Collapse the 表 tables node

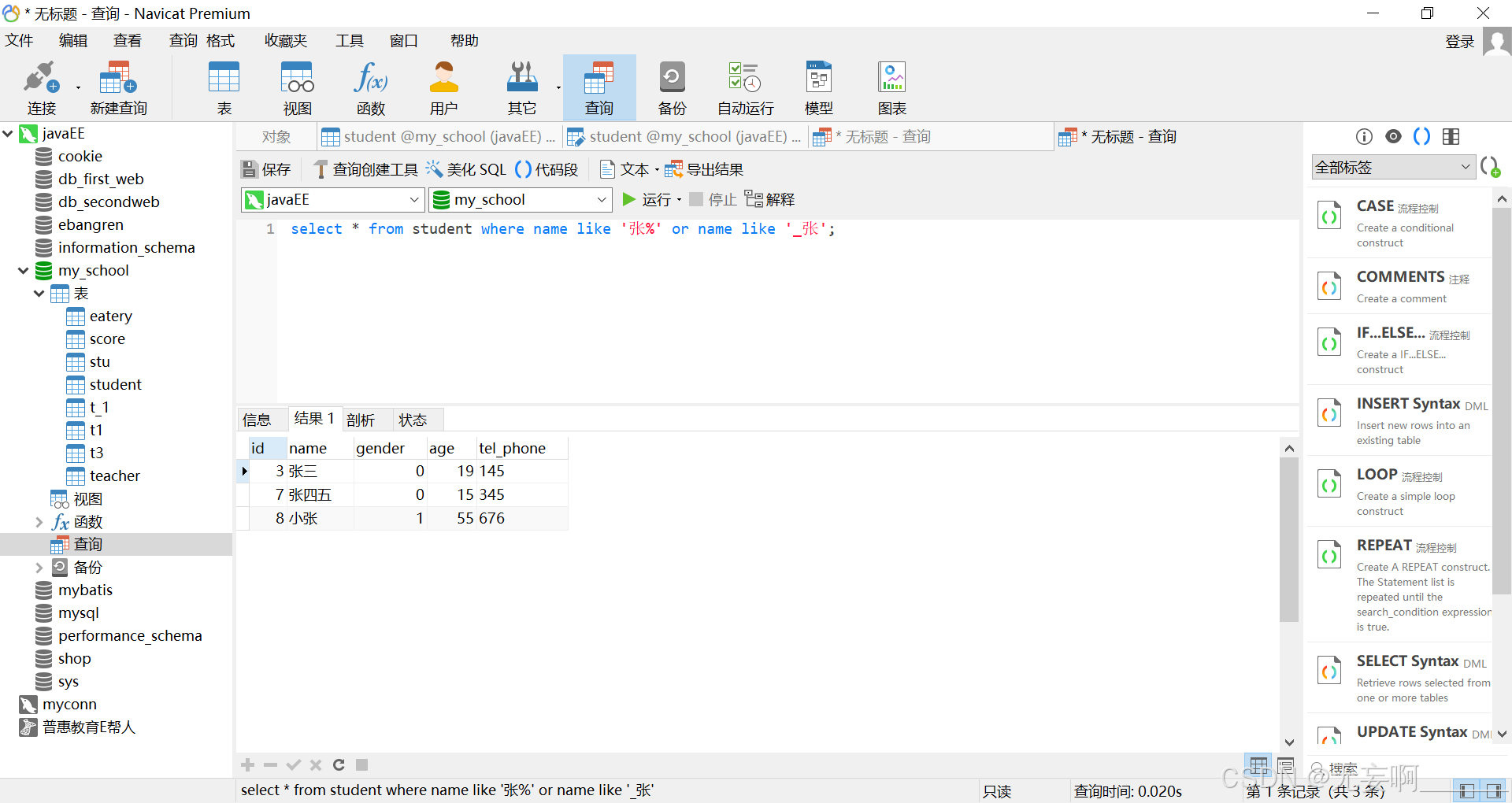click(x=39, y=294)
